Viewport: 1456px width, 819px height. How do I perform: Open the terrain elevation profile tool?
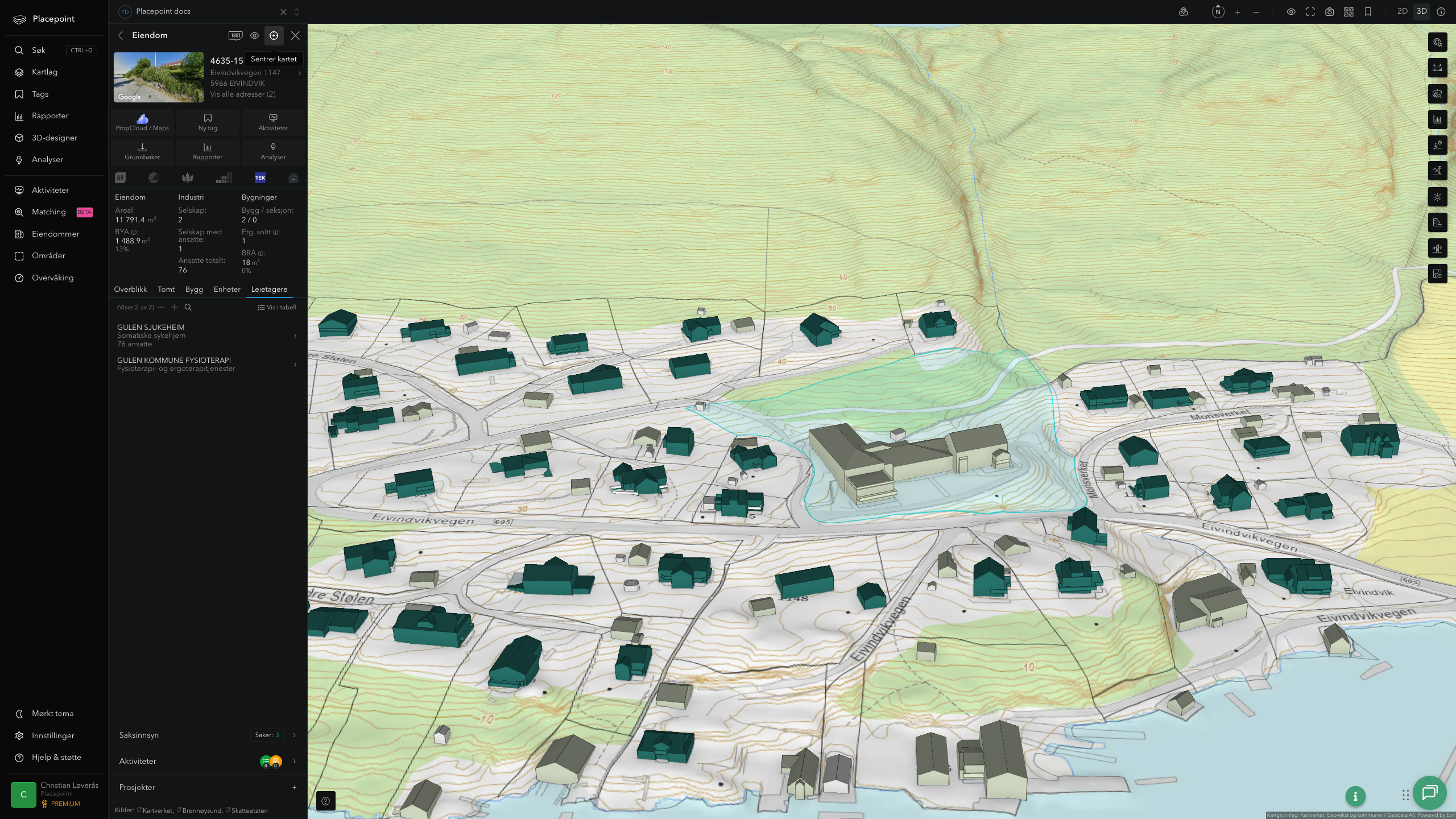[x=1437, y=171]
